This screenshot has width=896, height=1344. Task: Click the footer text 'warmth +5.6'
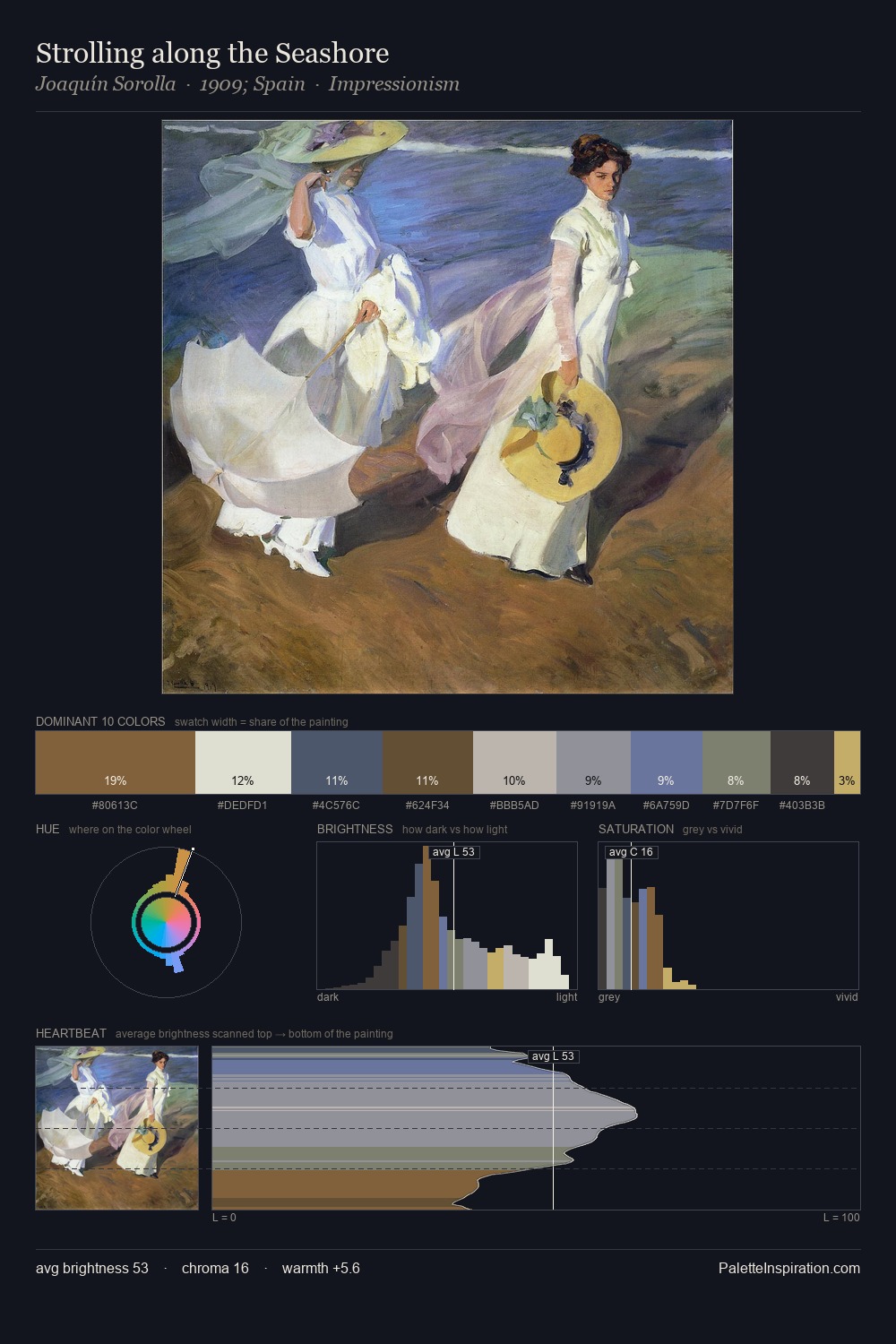[321, 1268]
